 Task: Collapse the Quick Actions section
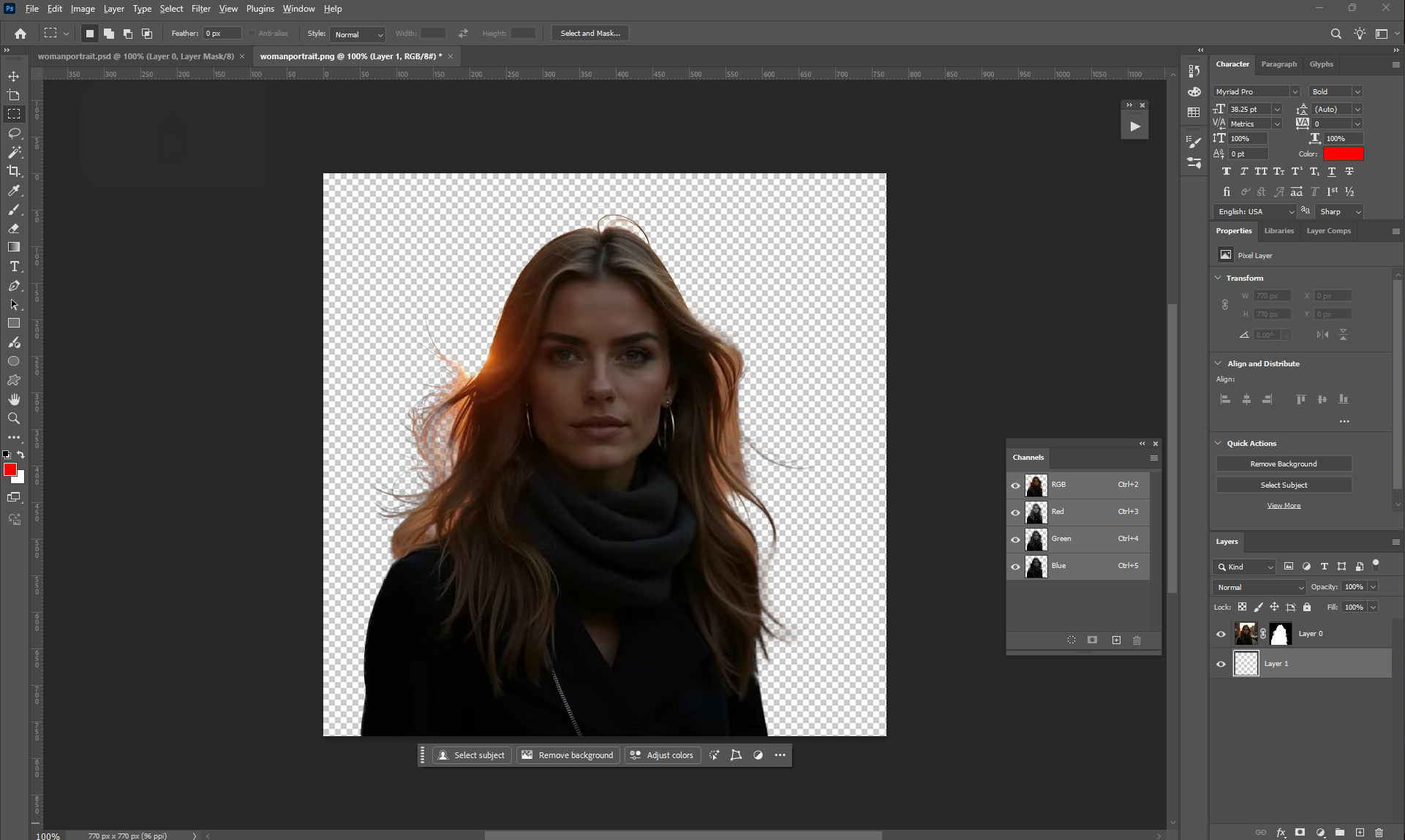tap(1218, 443)
